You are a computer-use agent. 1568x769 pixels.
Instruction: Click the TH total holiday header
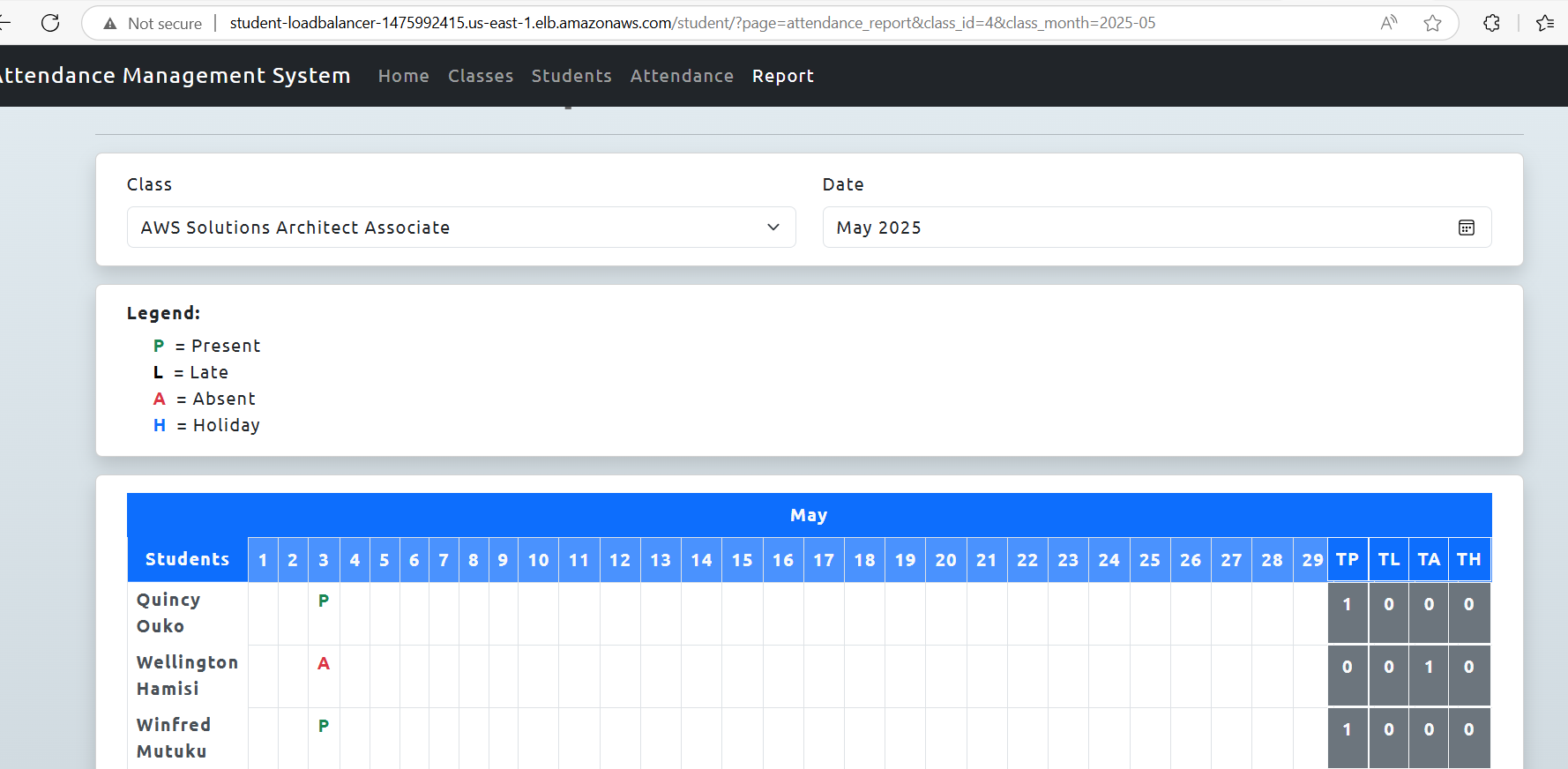(x=1469, y=559)
